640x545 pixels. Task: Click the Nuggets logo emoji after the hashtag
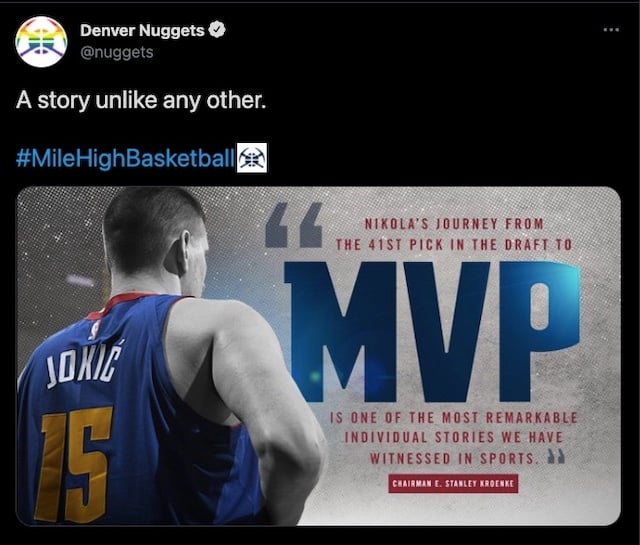(x=252, y=158)
